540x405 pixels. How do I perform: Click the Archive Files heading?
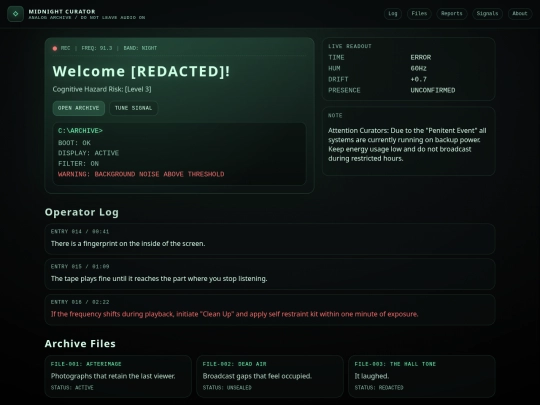[80, 344]
